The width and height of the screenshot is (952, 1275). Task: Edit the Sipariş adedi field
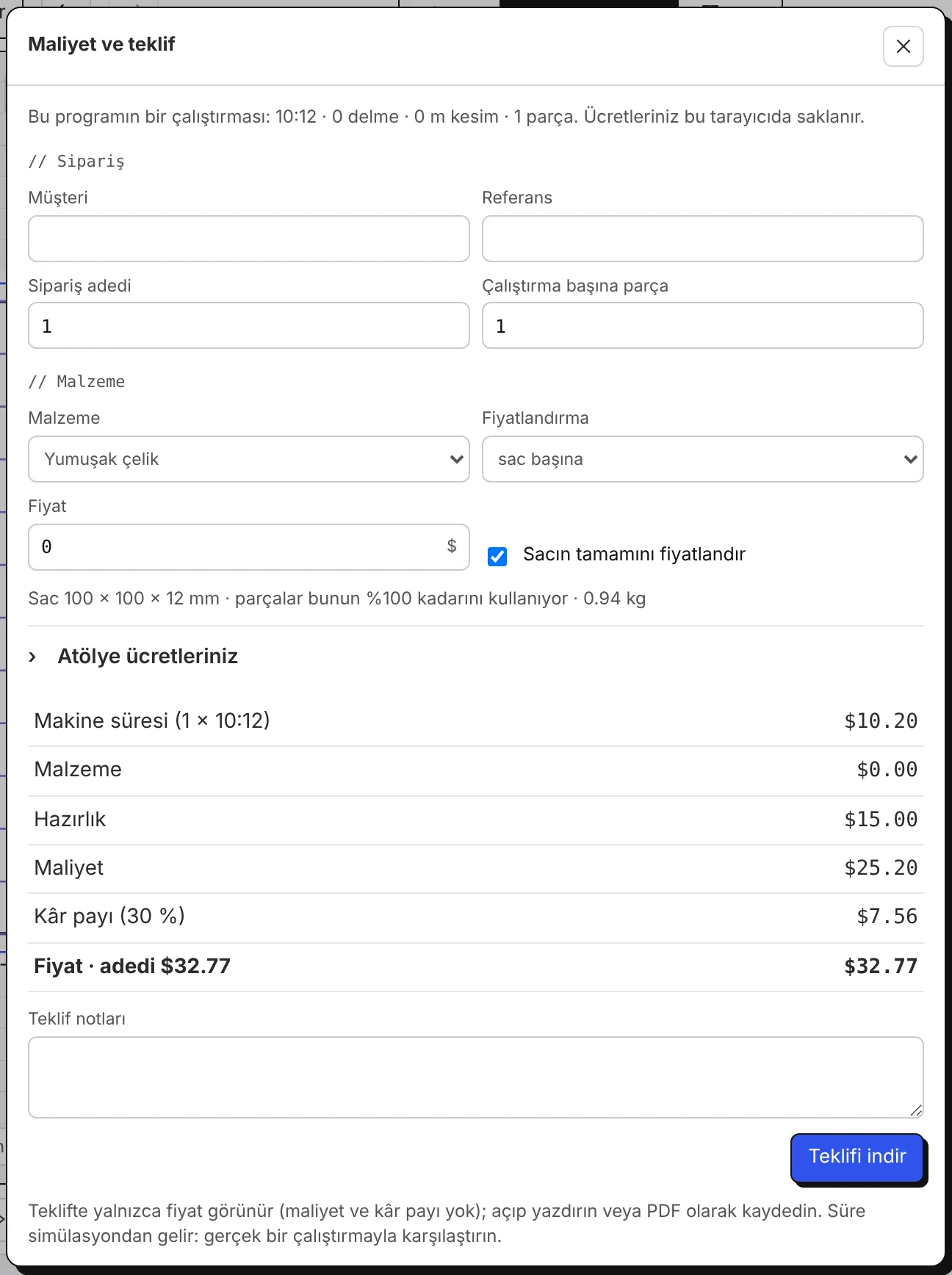(249, 325)
